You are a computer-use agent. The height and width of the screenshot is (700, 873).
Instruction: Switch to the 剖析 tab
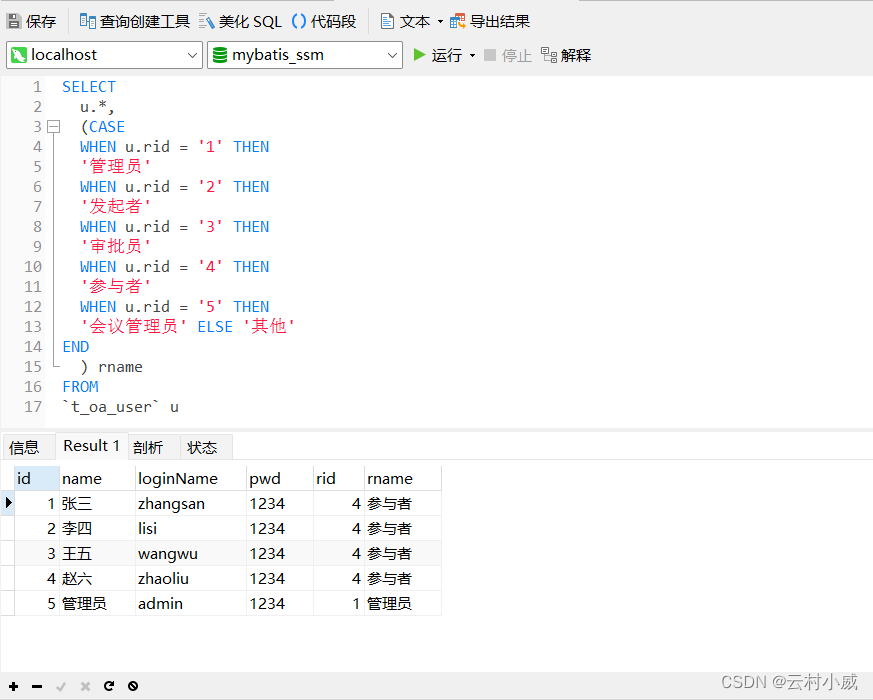(148, 446)
